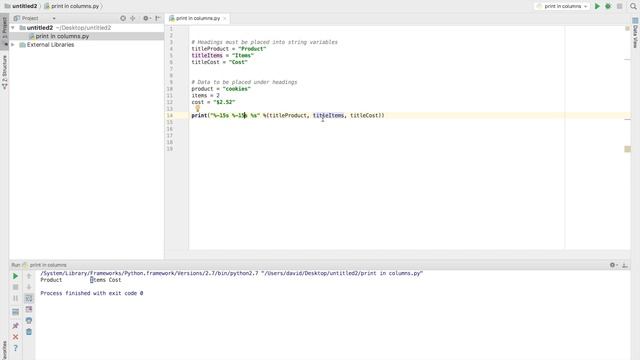Click 'titleCost' argument in print statement

click(x=364, y=116)
